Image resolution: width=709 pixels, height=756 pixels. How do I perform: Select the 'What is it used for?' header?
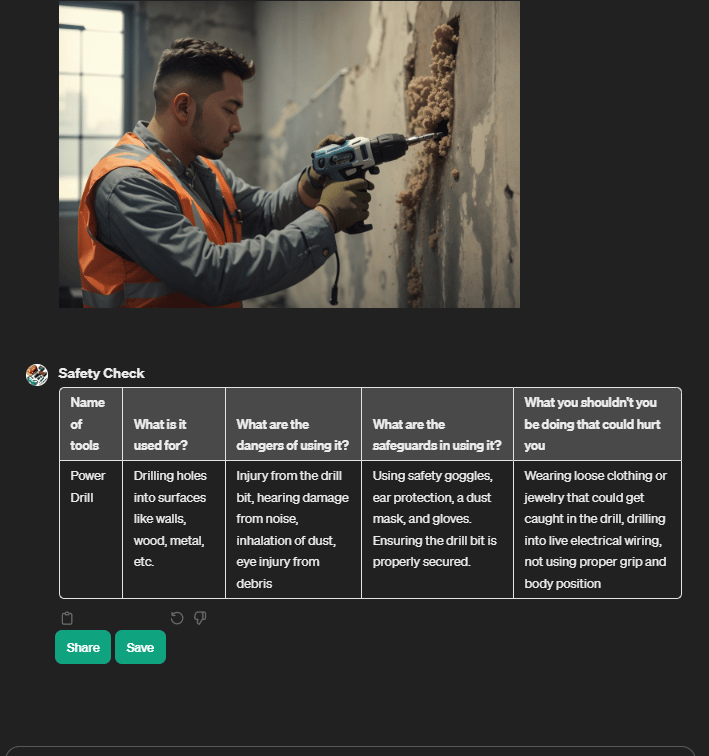(x=174, y=424)
